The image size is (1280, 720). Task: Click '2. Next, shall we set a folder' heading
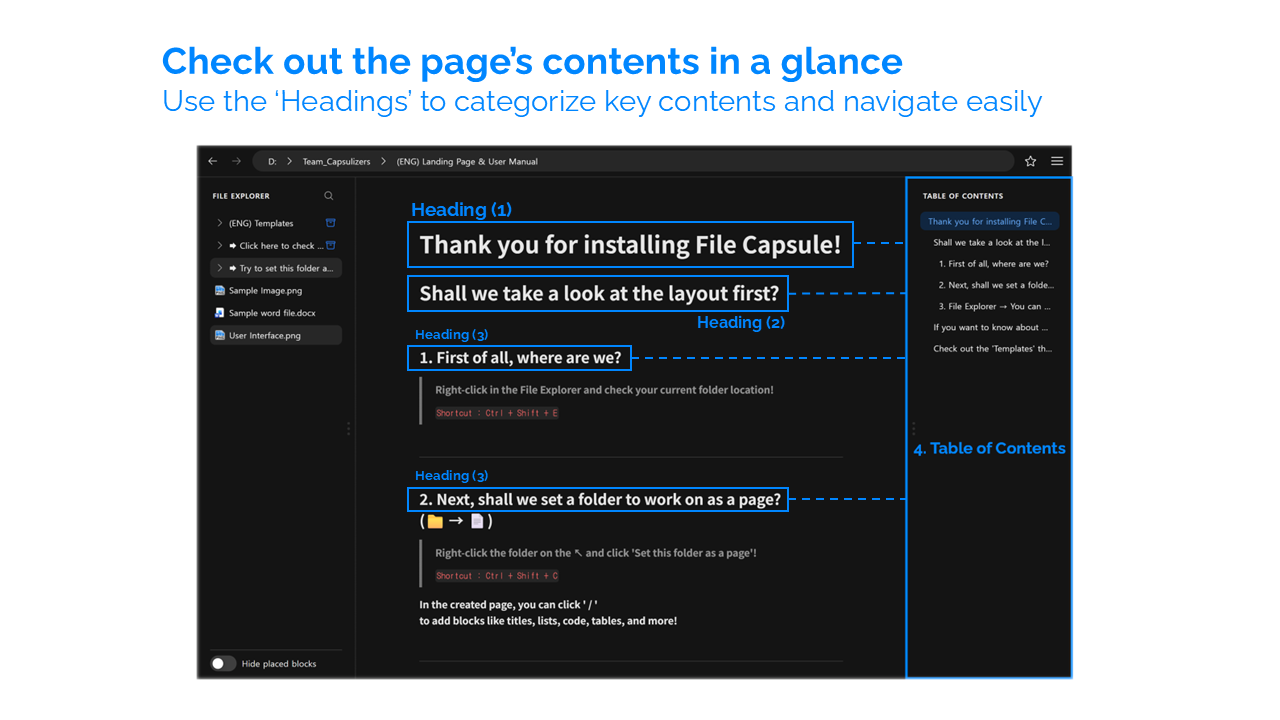[x=600, y=499]
